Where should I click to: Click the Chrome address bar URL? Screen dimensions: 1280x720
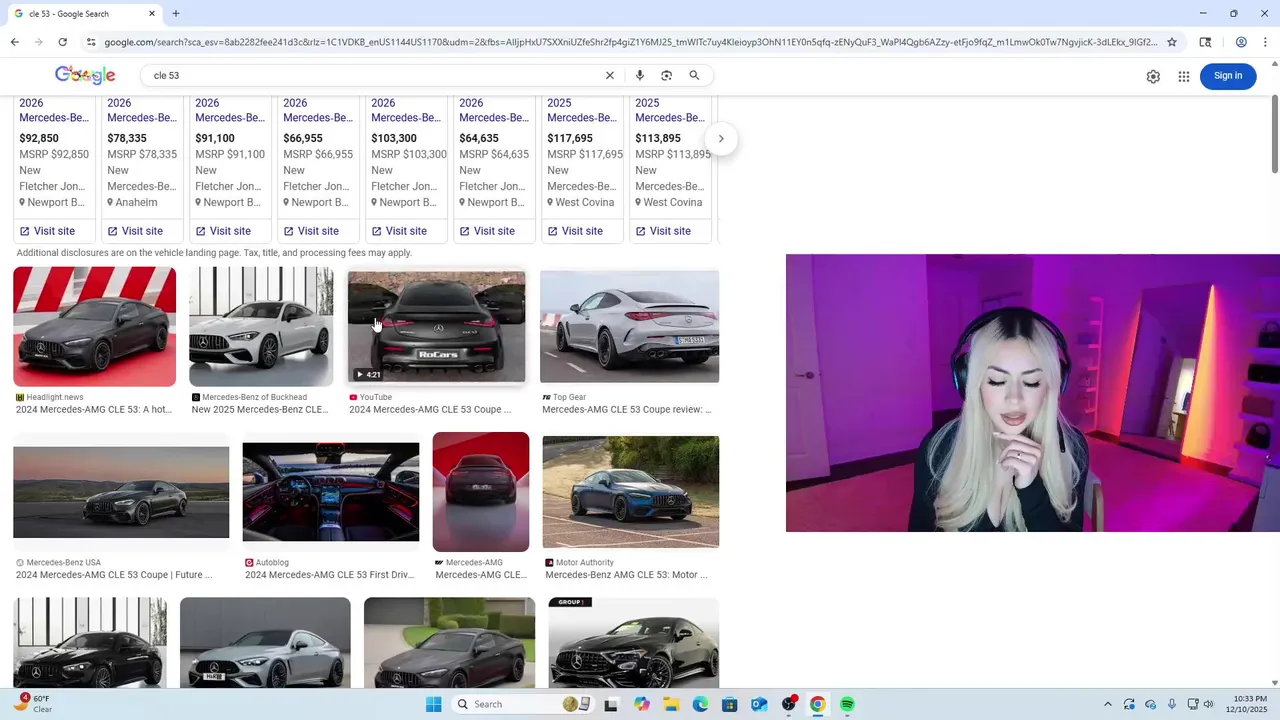(x=630, y=42)
